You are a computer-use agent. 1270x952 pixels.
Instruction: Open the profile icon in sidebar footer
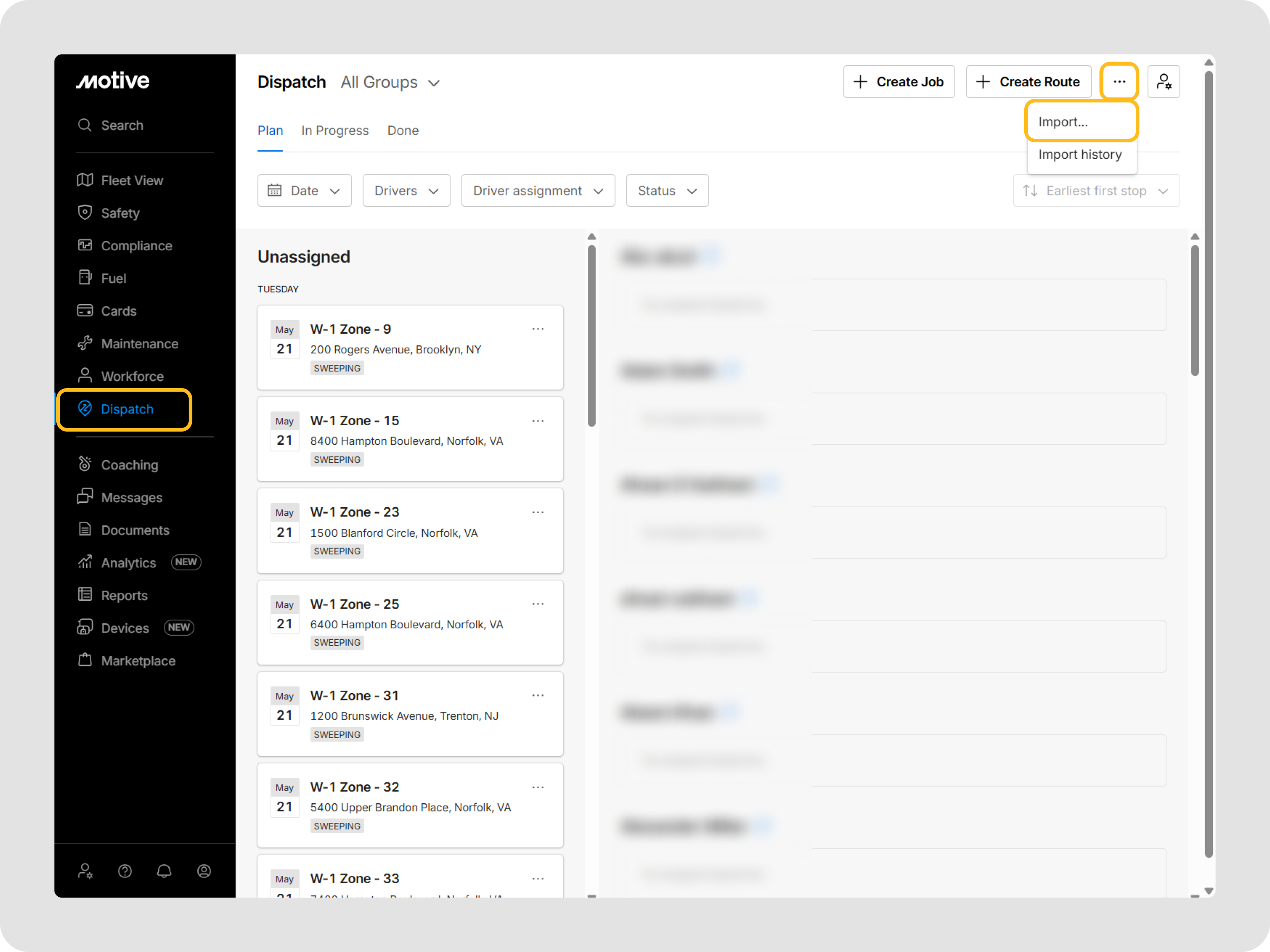click(204, 871)
